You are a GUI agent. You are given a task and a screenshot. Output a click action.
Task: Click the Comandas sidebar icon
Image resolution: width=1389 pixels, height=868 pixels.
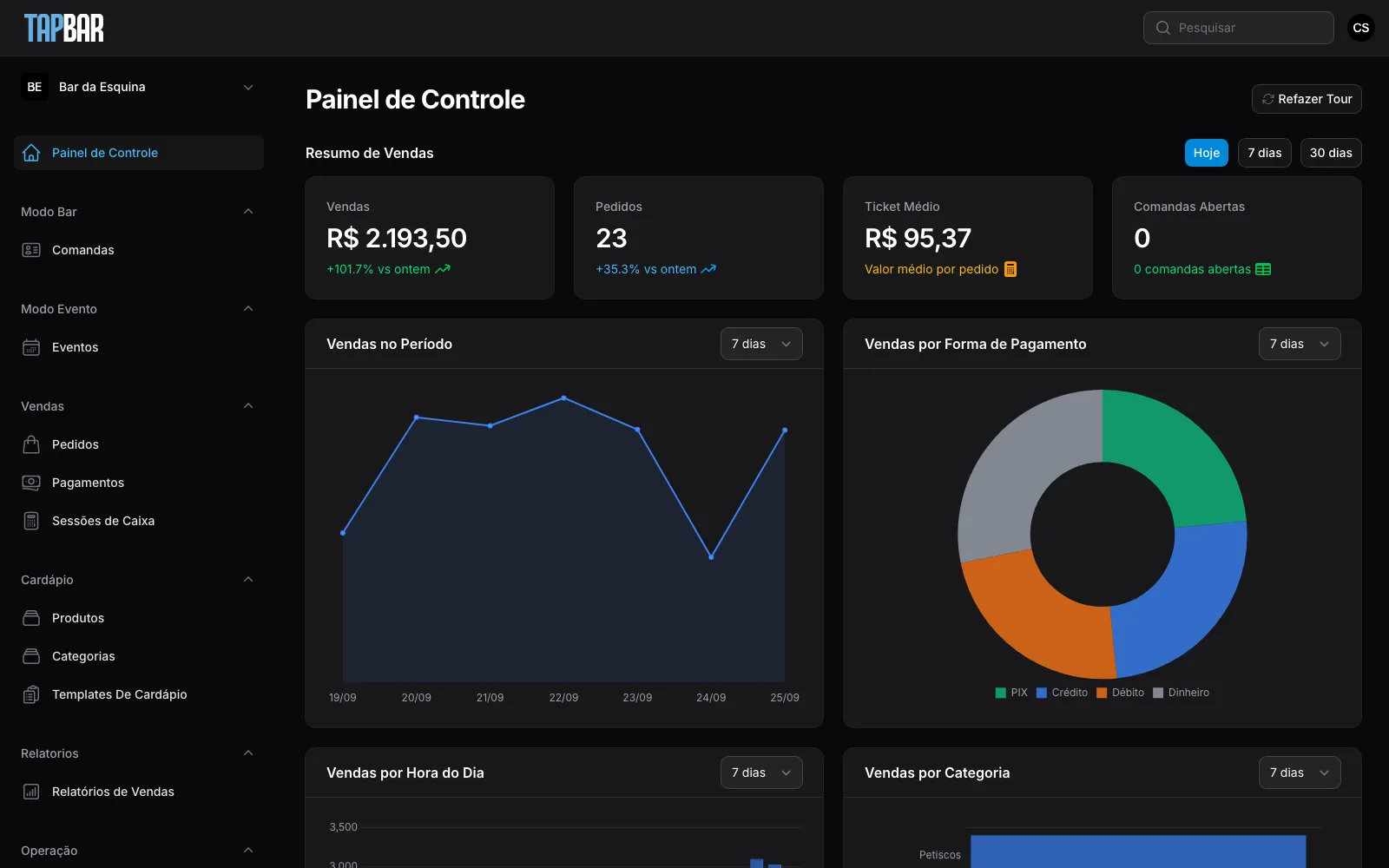coord(31,250)
